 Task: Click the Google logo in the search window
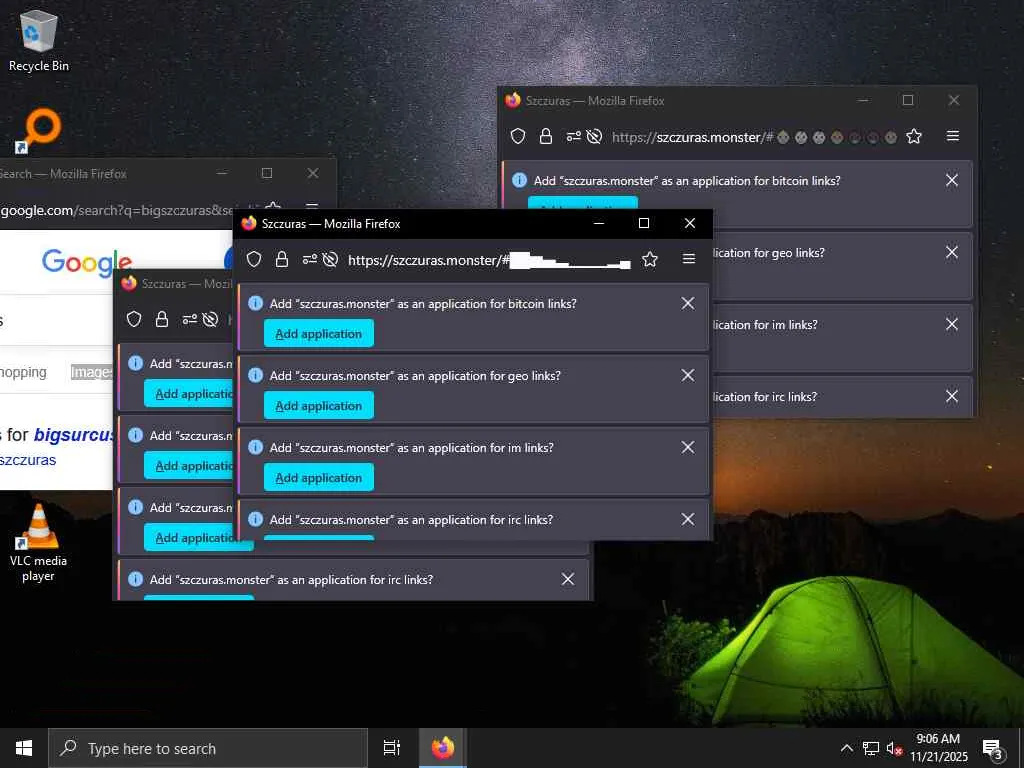[x=86, y=263]
